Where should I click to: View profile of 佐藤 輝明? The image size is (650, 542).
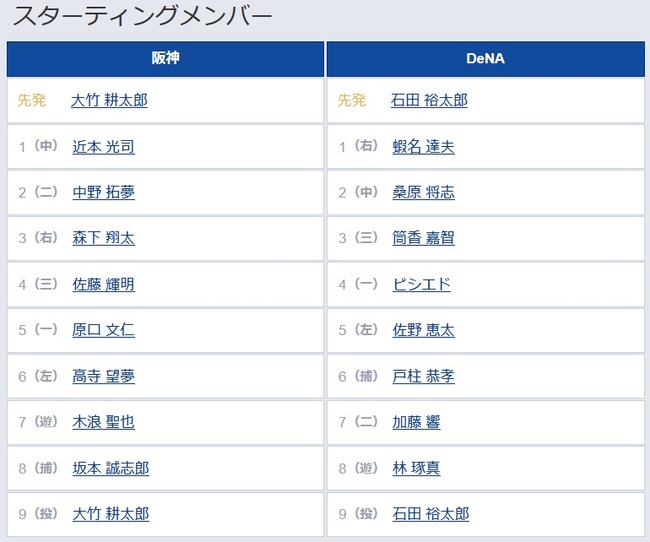click(x=103, y=284)
